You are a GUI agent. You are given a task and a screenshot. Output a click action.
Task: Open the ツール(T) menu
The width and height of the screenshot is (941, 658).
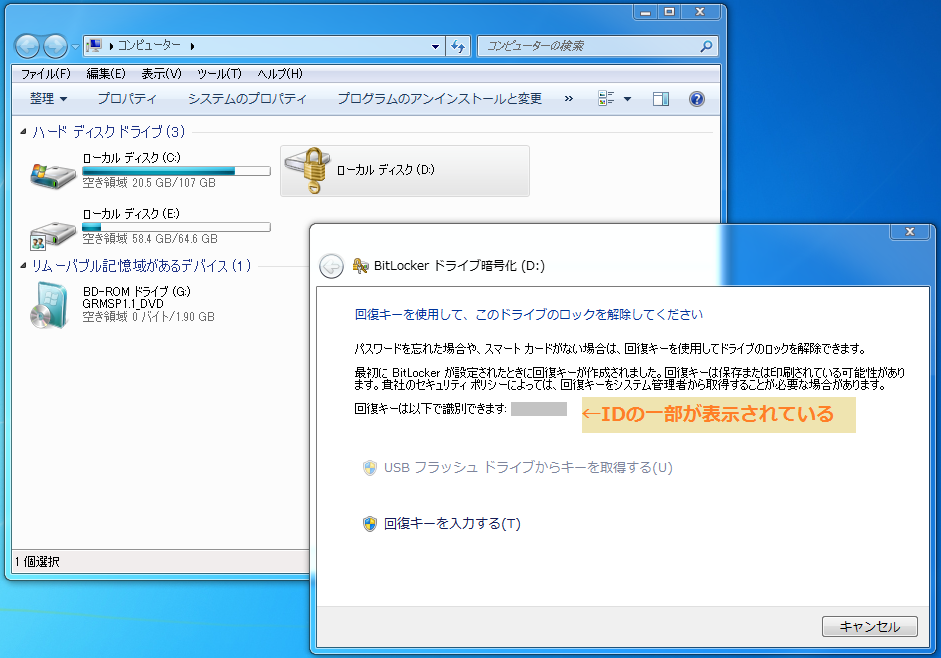[219, 74]
